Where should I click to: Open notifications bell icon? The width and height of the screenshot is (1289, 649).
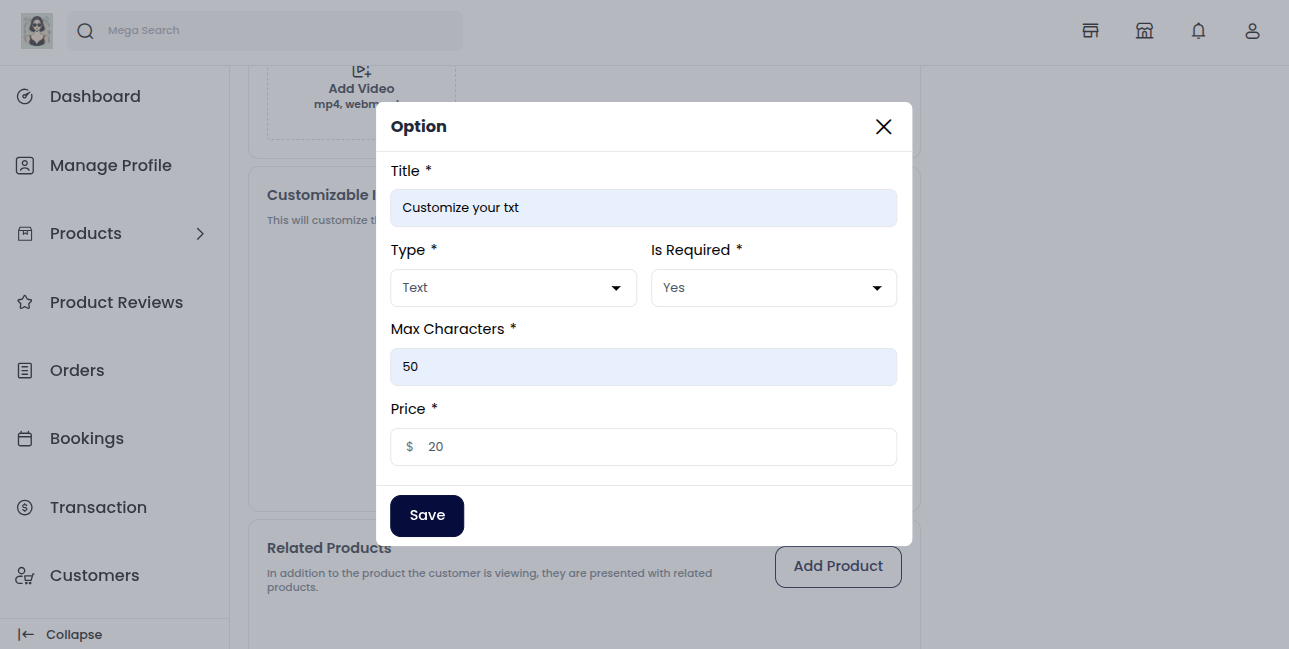pyautogui.click(x=1198, y=31)
